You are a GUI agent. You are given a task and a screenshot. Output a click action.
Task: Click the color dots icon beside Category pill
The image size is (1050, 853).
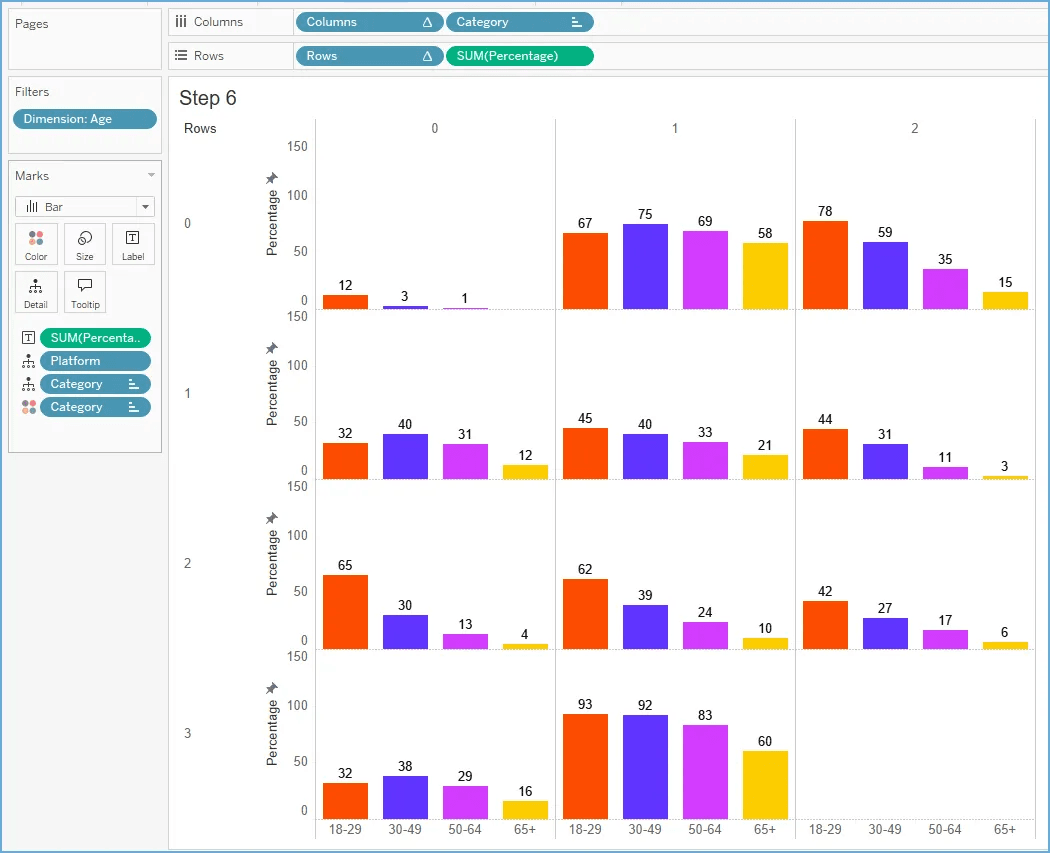28,407
